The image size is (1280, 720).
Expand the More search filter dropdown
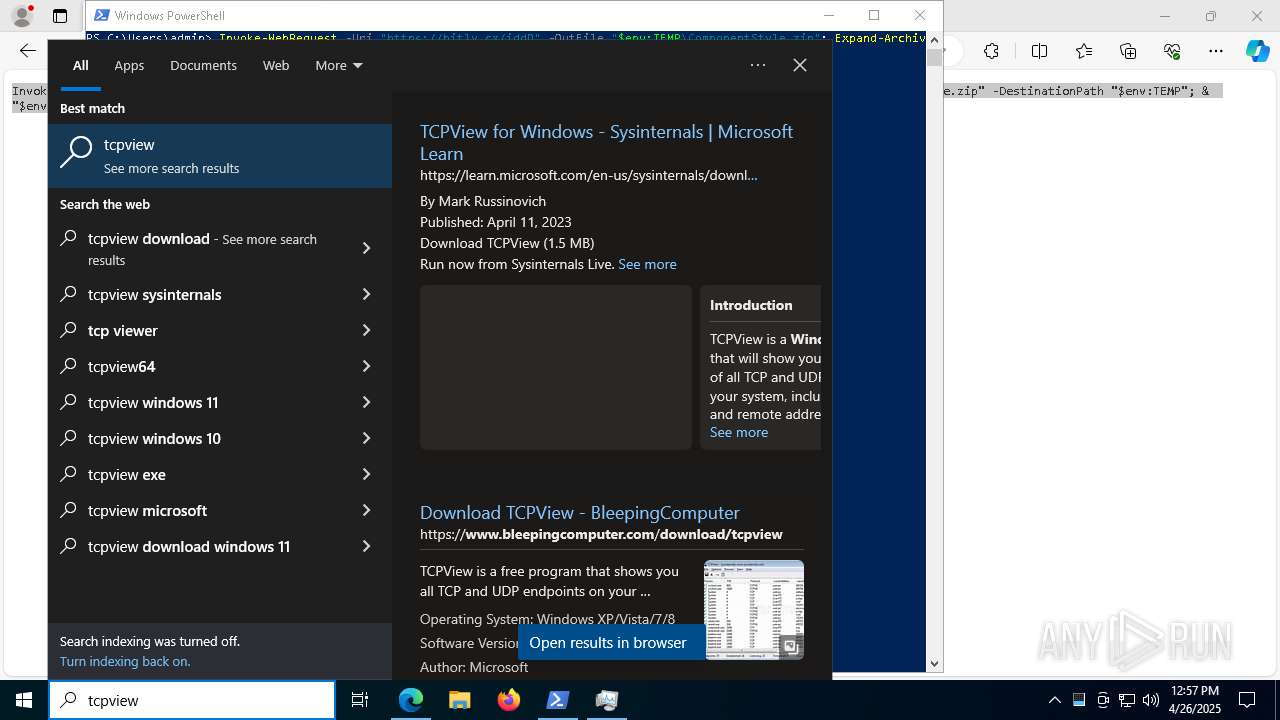338,66
